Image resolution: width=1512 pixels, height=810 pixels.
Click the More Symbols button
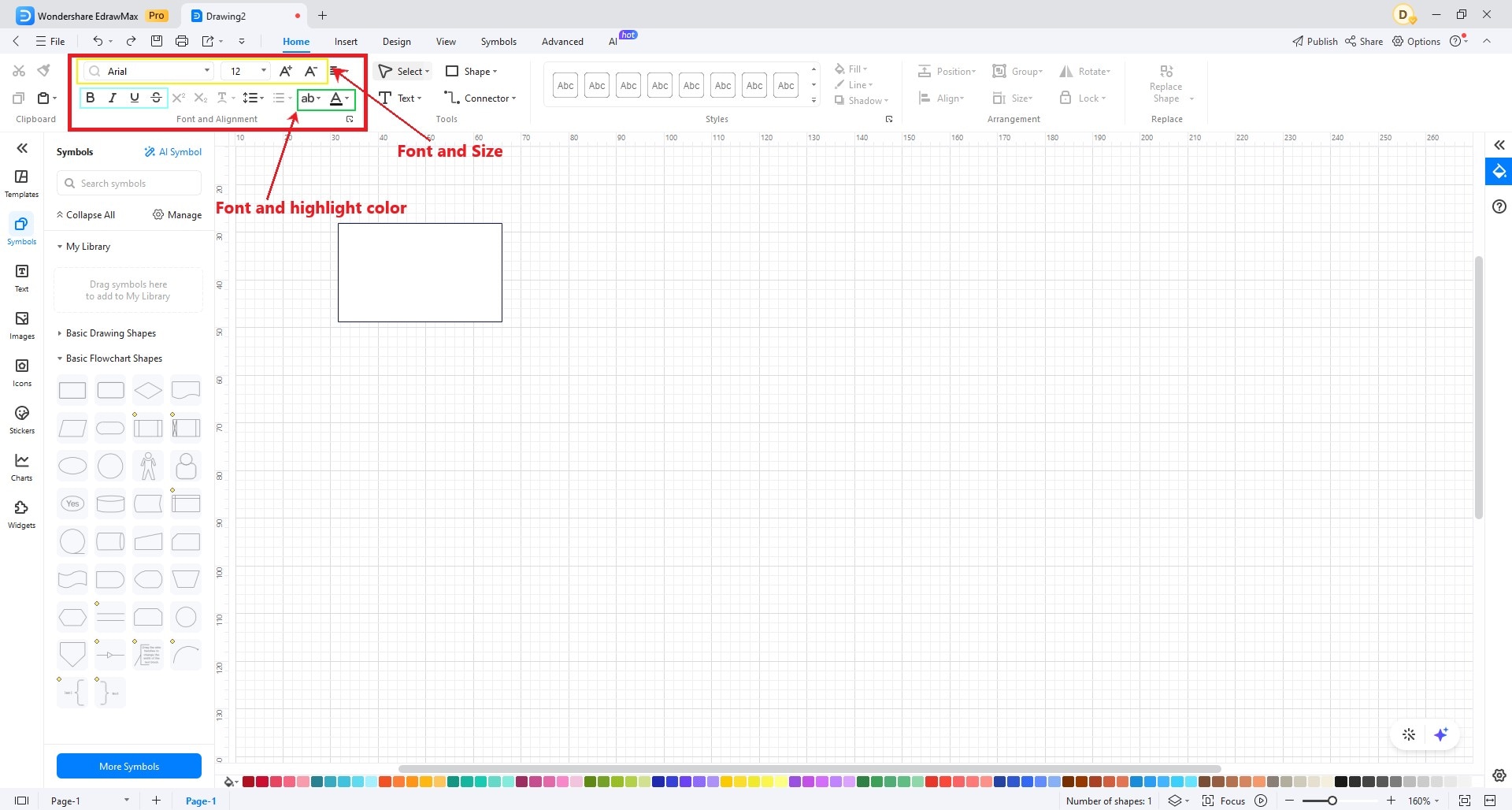(129, 766)
